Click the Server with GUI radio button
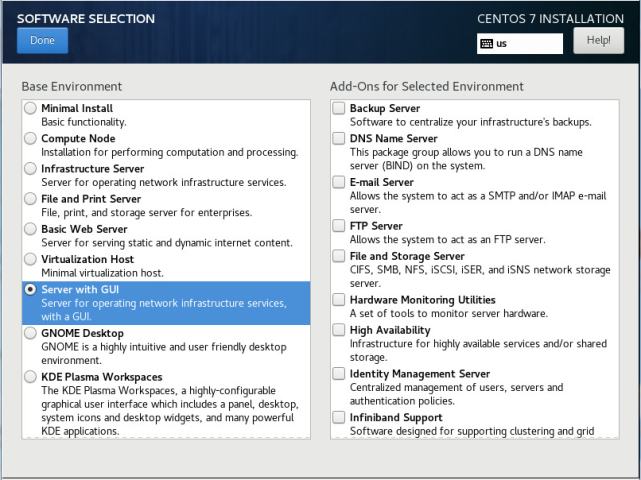 click(x=30, y=289)
